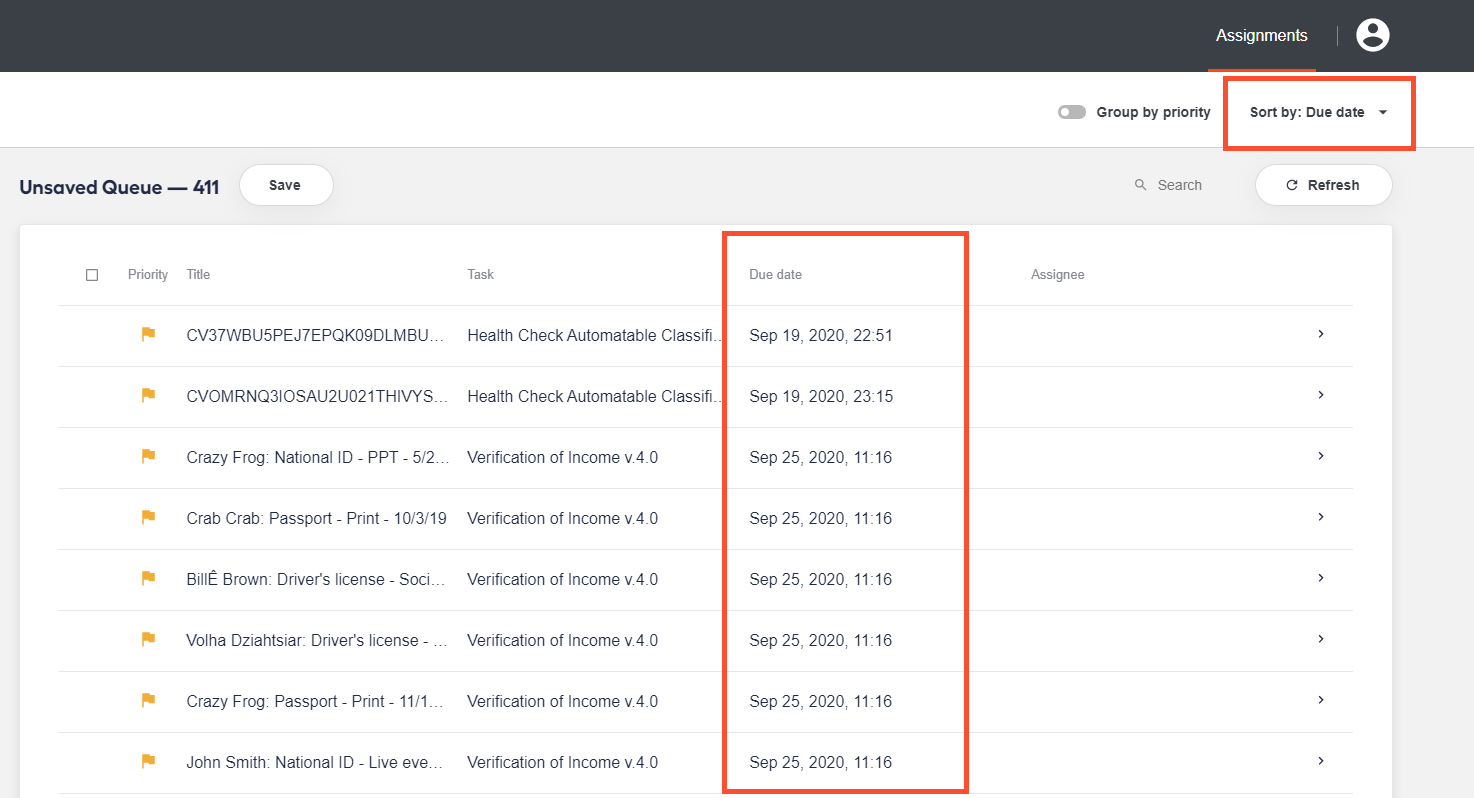Click Verification of Income in John Smith row
The width and height of the screenshot is (1474, 798).
coord(562,763)
